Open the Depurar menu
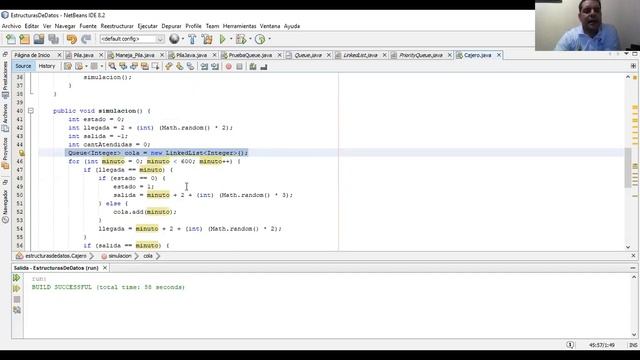 [171, 26]
